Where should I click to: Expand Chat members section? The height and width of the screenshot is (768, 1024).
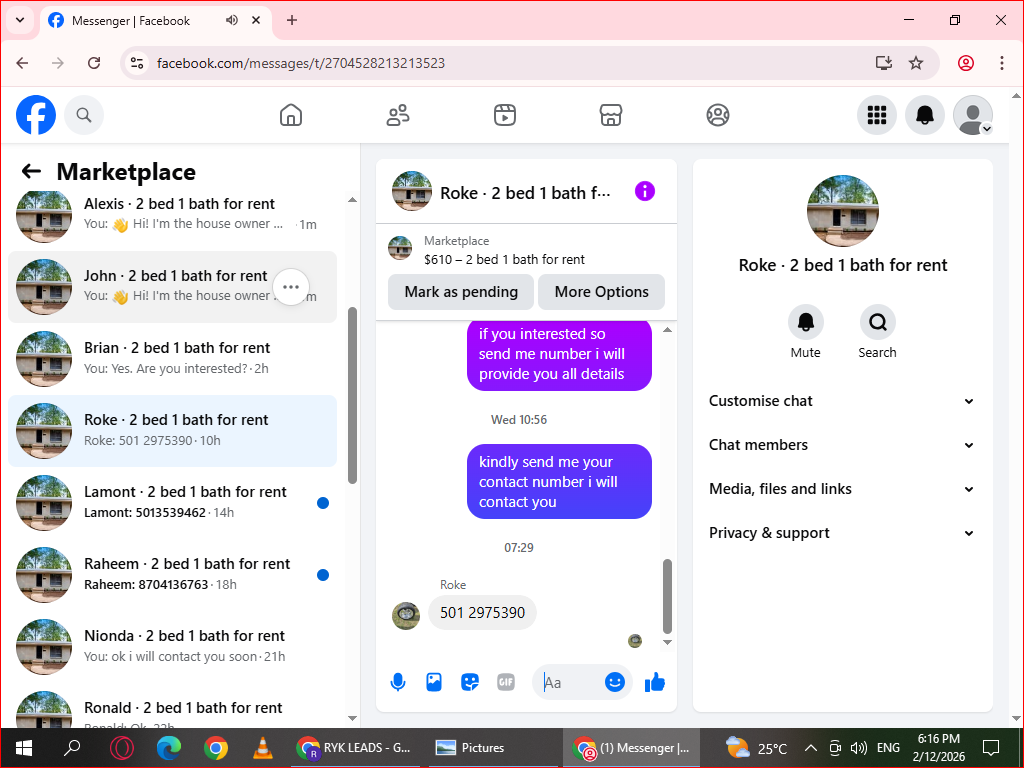842,445
